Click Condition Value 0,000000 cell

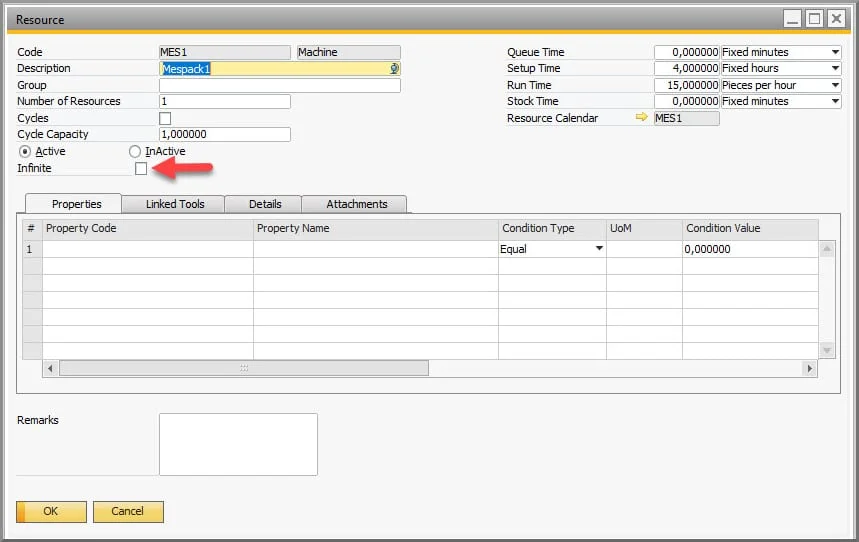coord(750,249)
